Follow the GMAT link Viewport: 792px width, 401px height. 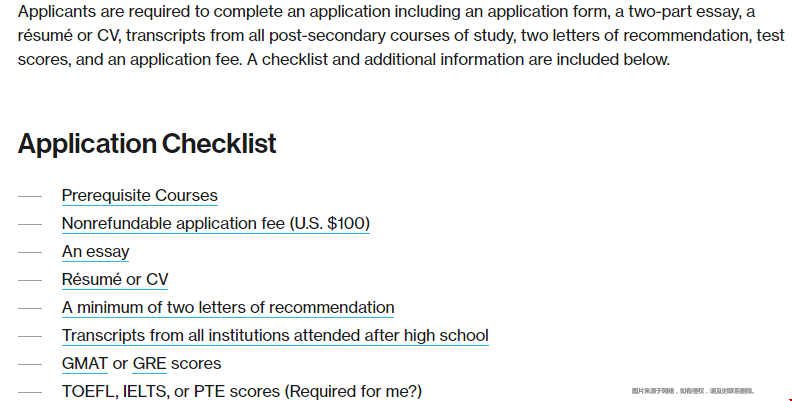point(84,364)
